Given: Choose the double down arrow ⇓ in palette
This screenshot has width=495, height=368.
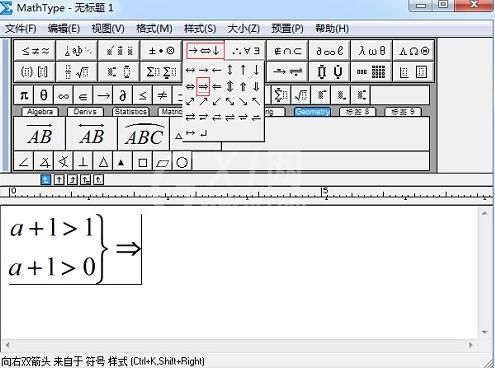Looking at the screenshot, I should tap(256, 87).
